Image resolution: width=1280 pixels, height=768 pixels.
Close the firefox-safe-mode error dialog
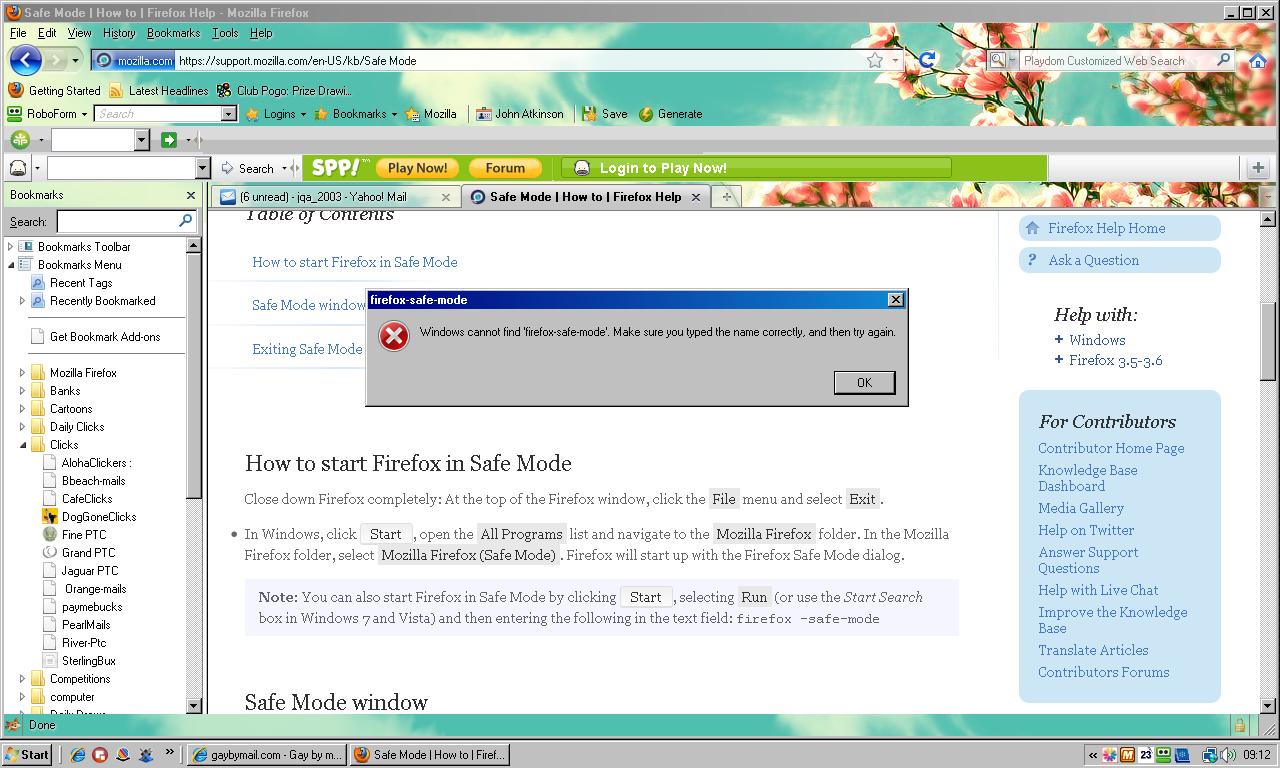pos(896,299)
